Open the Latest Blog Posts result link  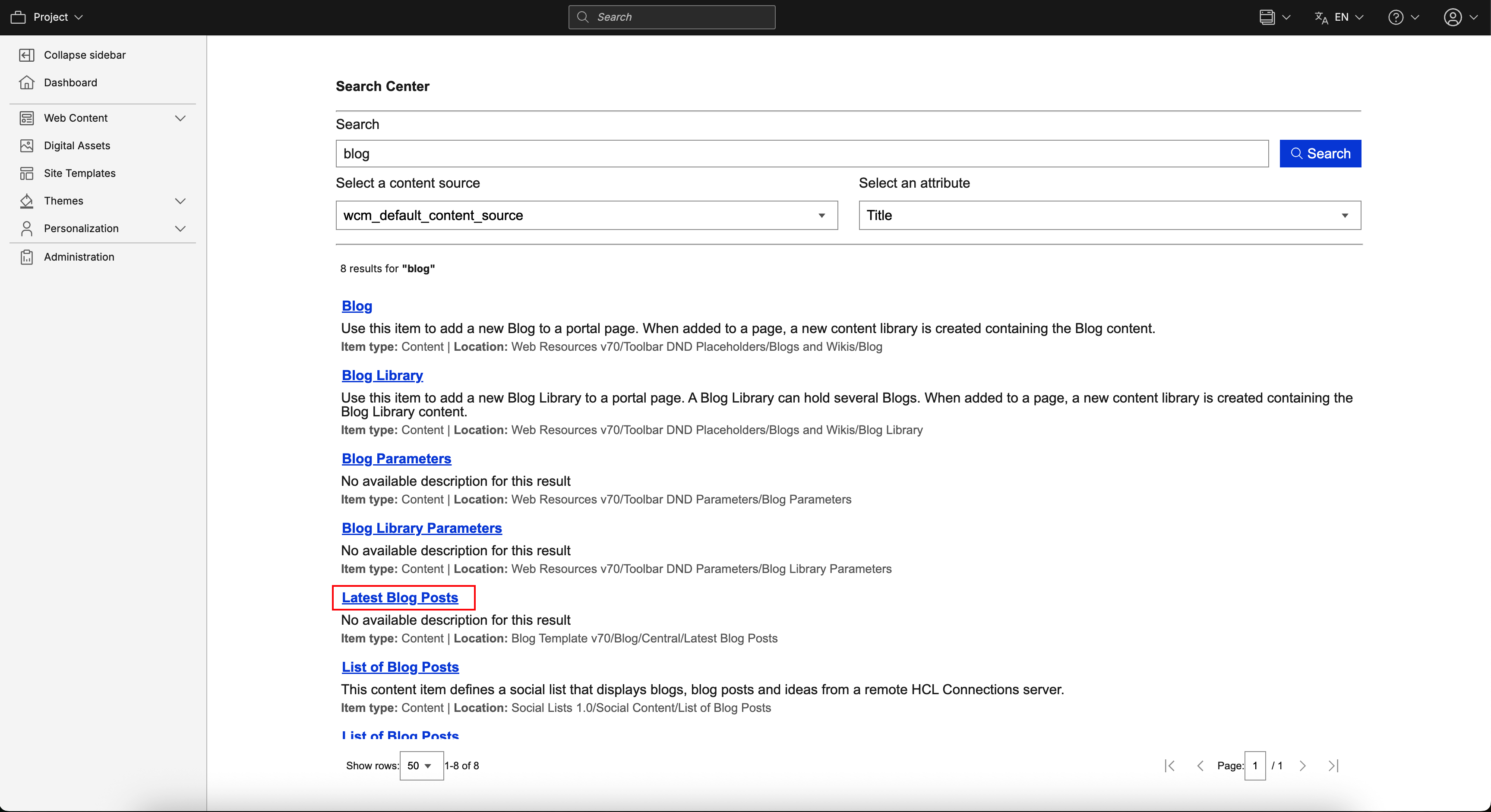click(x=399, y=598)
